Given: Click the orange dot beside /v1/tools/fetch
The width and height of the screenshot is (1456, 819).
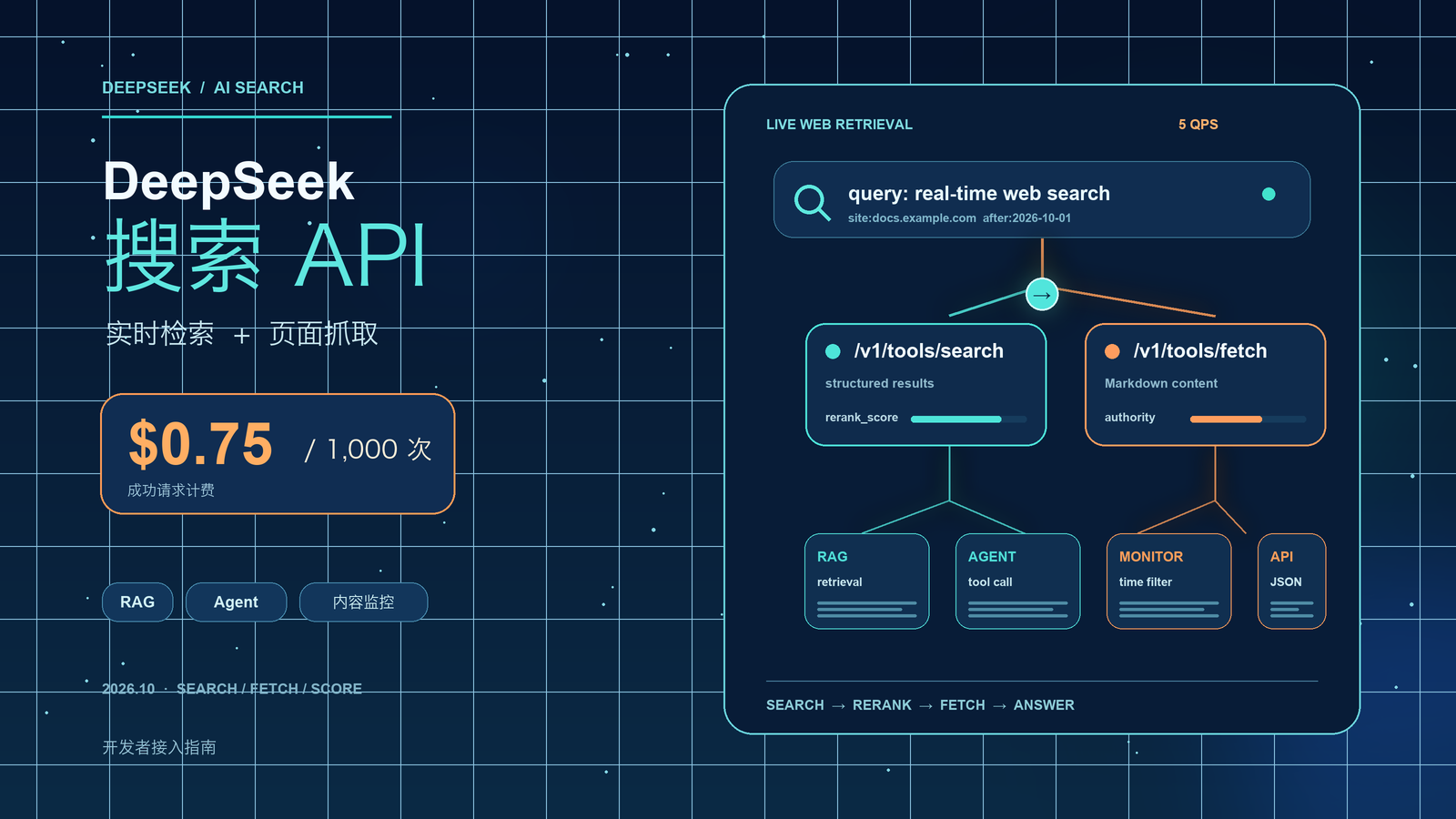Looking at the screenshot, I should point(1112,351).
